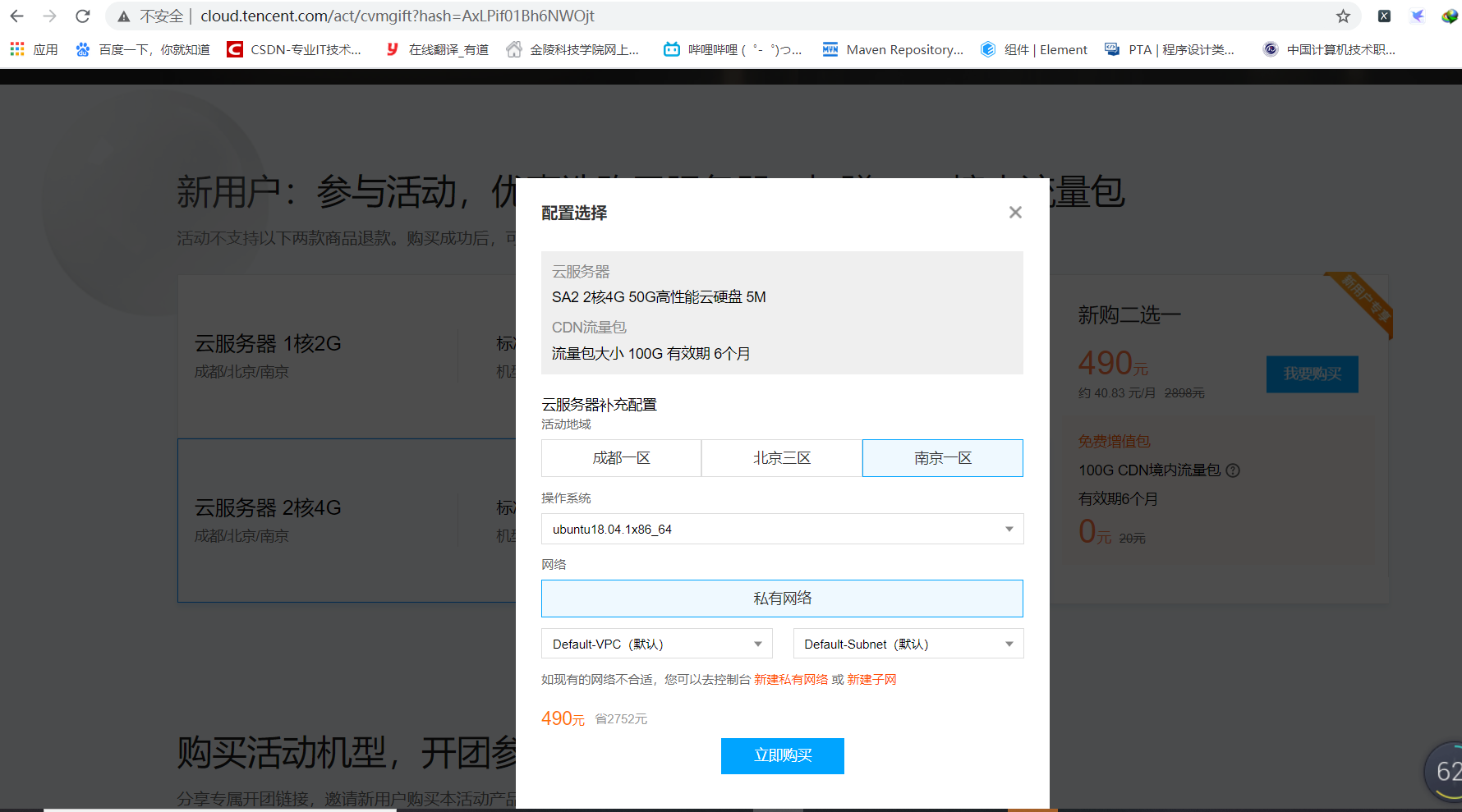The image size is (1462, 812).
Task: Select Beijing Zone 3 region
Action: pos(782,458)
